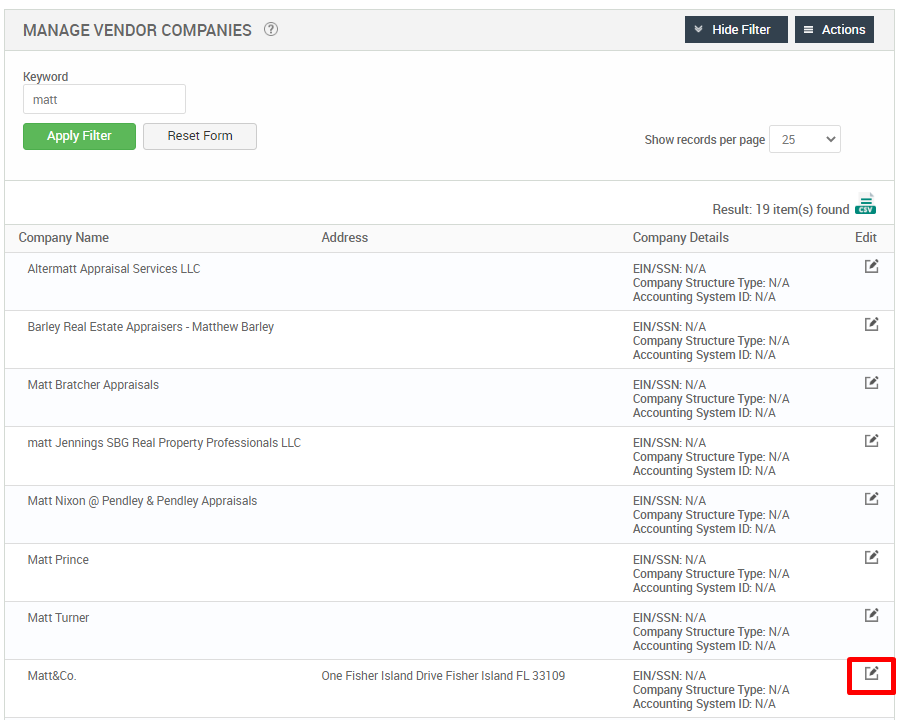Sort by the Company Name column header
The image size is (911, 720).
63,238
